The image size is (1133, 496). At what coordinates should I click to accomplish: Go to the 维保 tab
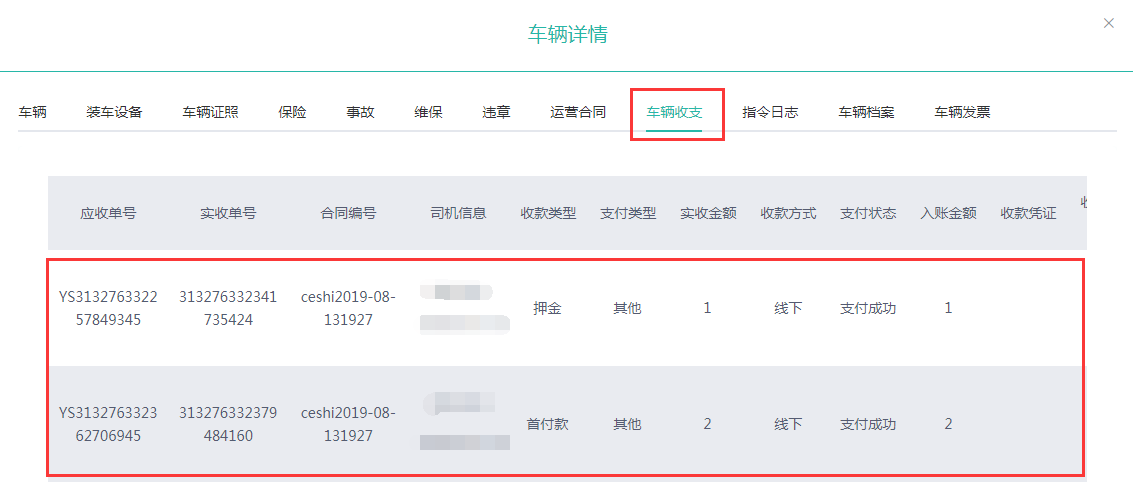tap(428, 112)
